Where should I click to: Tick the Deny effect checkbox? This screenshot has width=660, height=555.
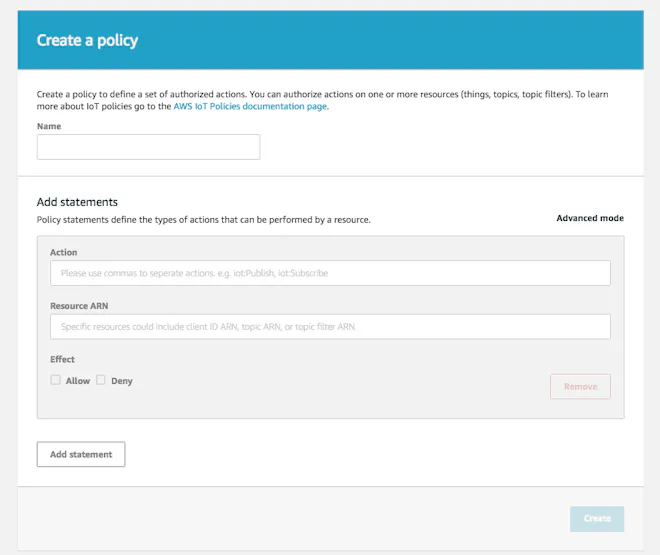click(x=101, y=380)
